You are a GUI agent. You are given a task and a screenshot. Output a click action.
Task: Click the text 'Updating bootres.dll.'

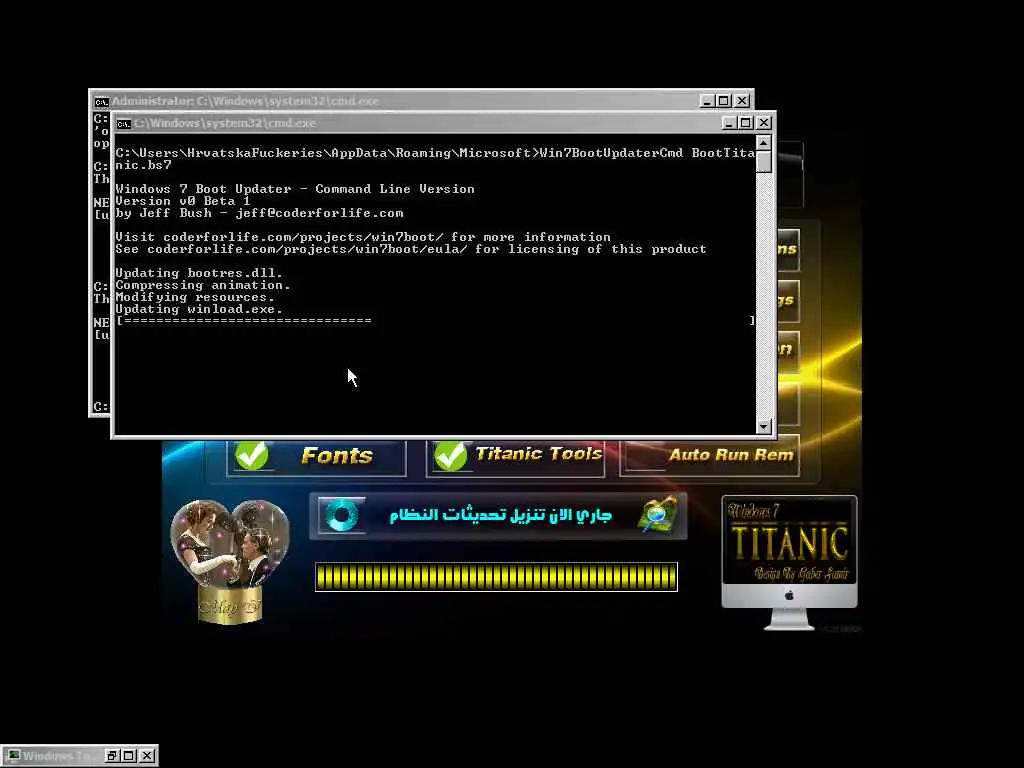(x=199, y=273)
